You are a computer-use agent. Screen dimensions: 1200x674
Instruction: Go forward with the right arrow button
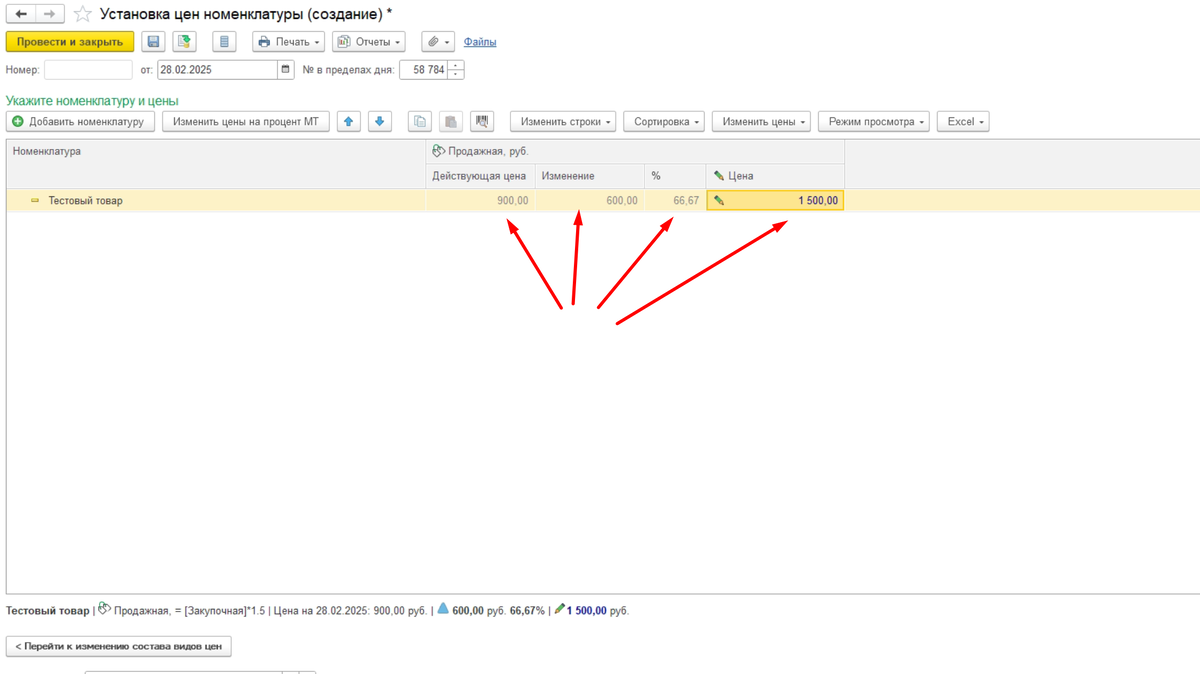pos(50,14)
